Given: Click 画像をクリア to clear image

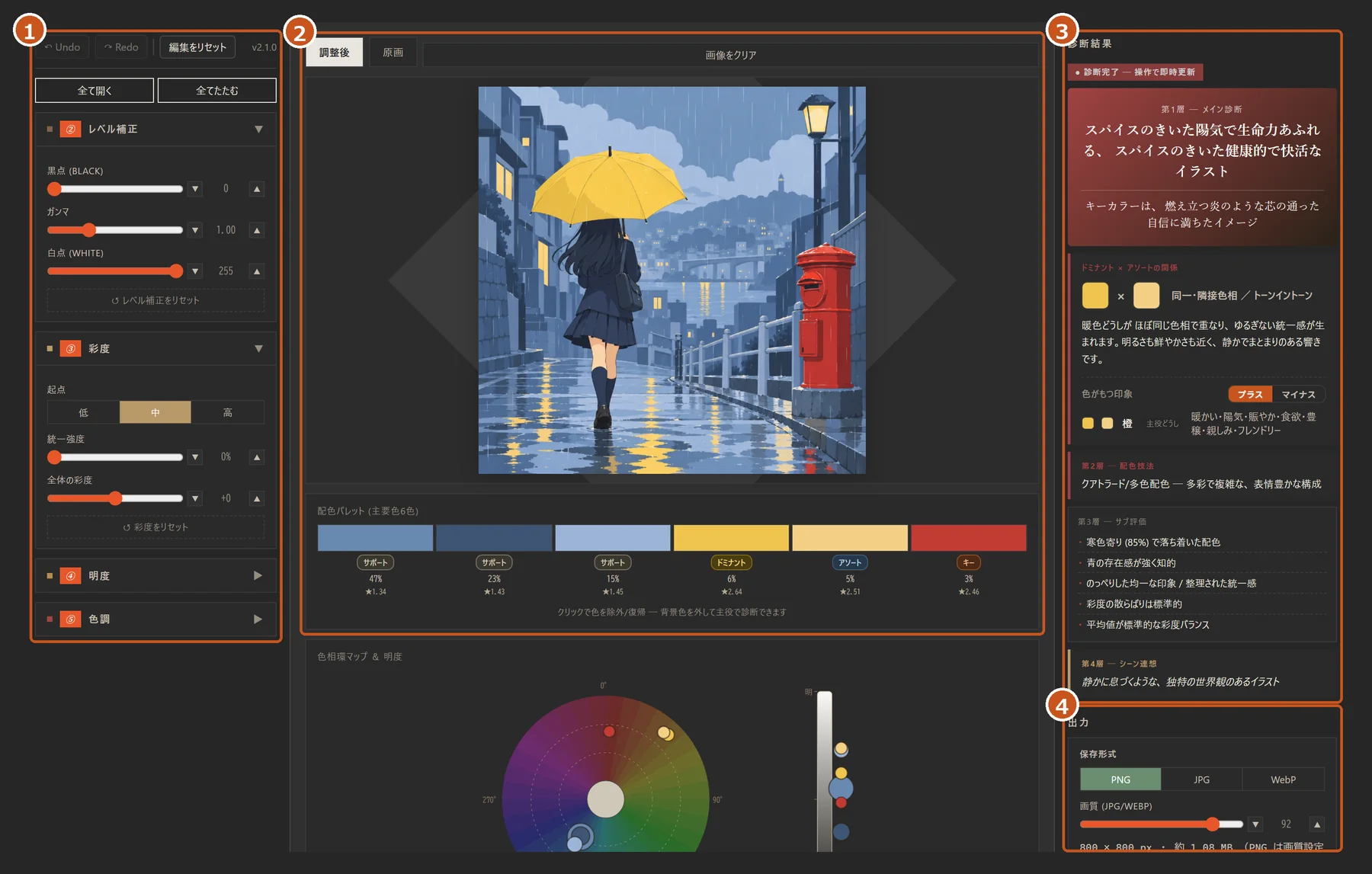Looking at the screenshot, I should point(731,55).
